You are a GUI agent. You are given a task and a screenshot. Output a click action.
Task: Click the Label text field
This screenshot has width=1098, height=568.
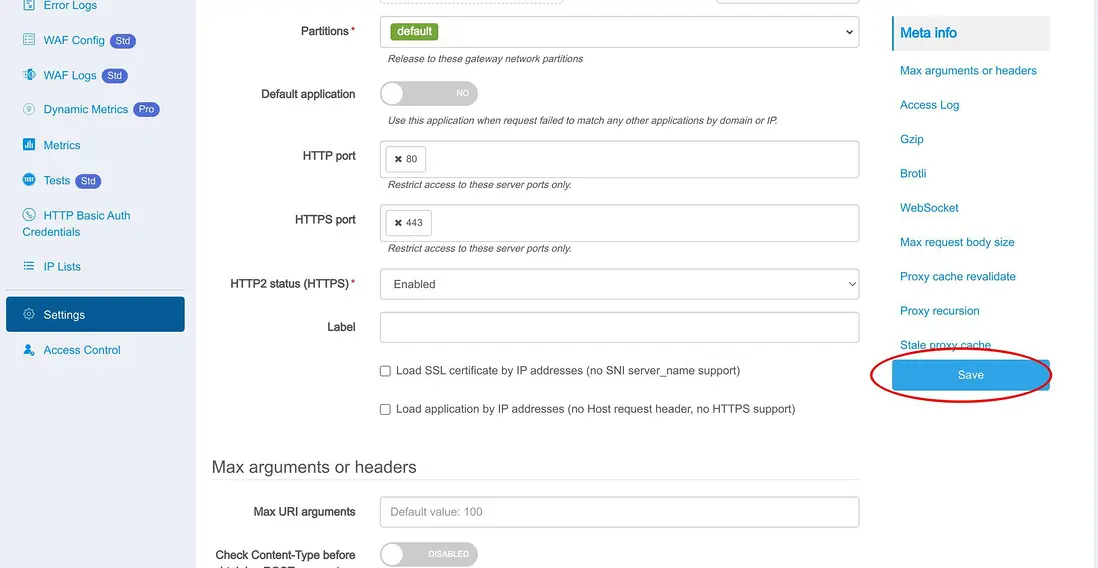click(619, 327)
